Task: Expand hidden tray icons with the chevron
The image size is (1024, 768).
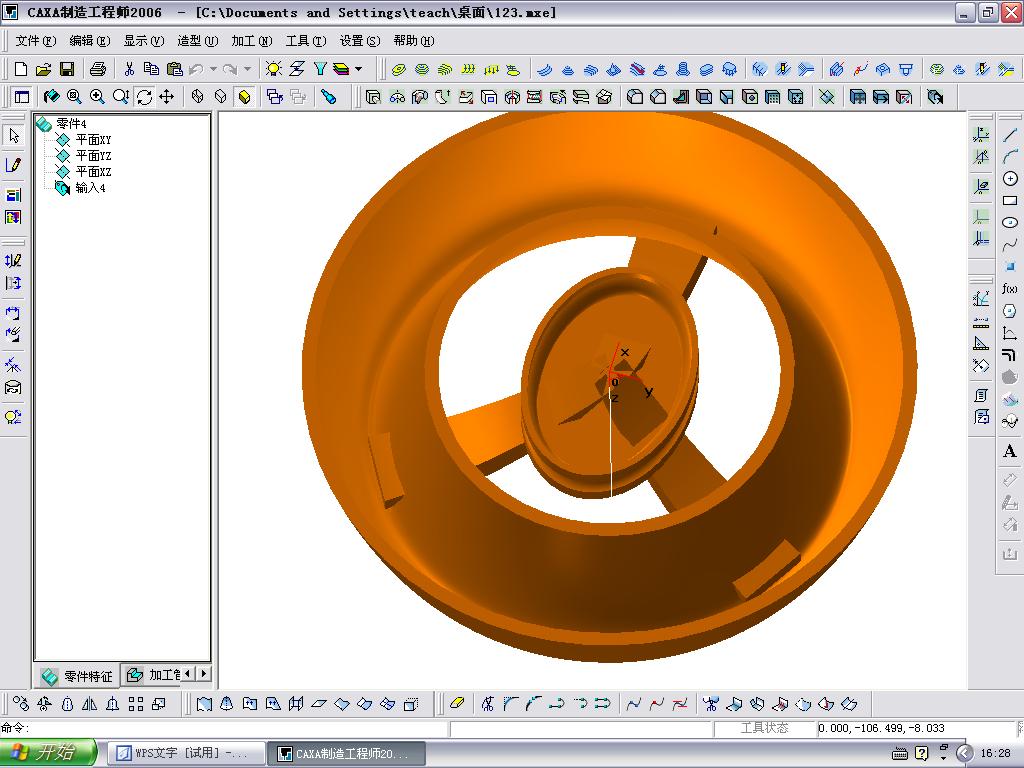Action: pyautogui.click(x=965, y=754)
